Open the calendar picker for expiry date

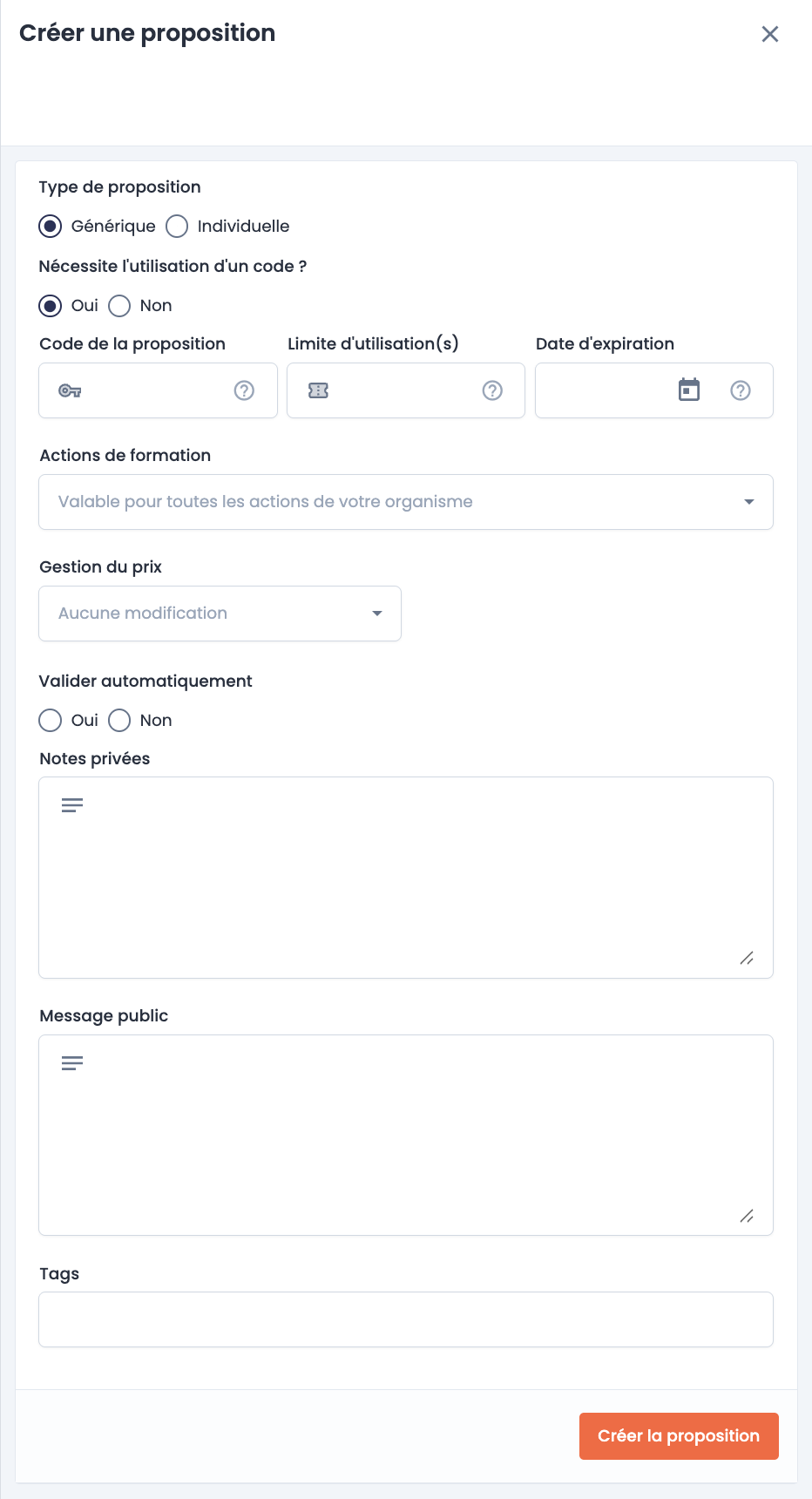tap(689, 390)
